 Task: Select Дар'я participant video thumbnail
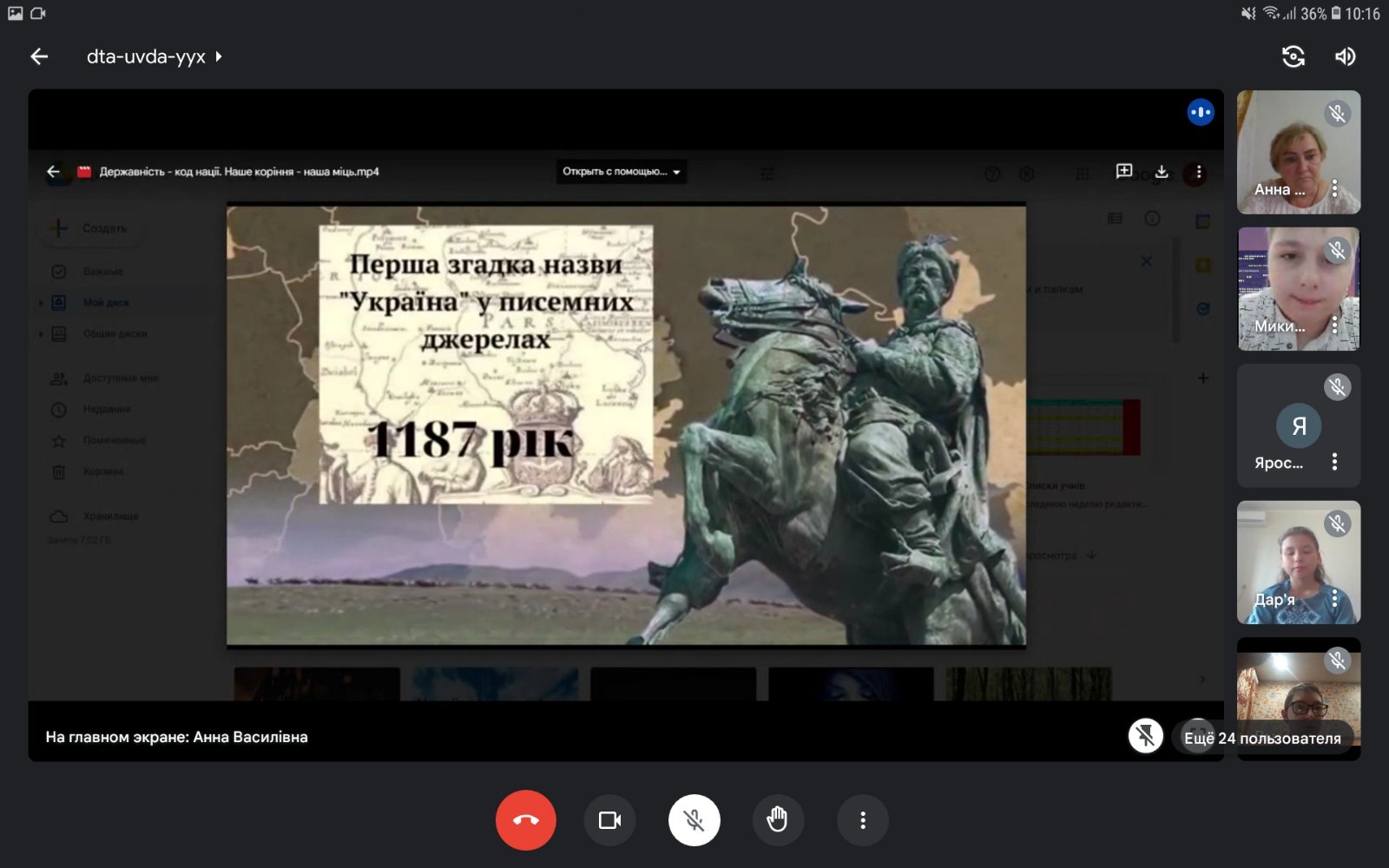pos(1299,562)
